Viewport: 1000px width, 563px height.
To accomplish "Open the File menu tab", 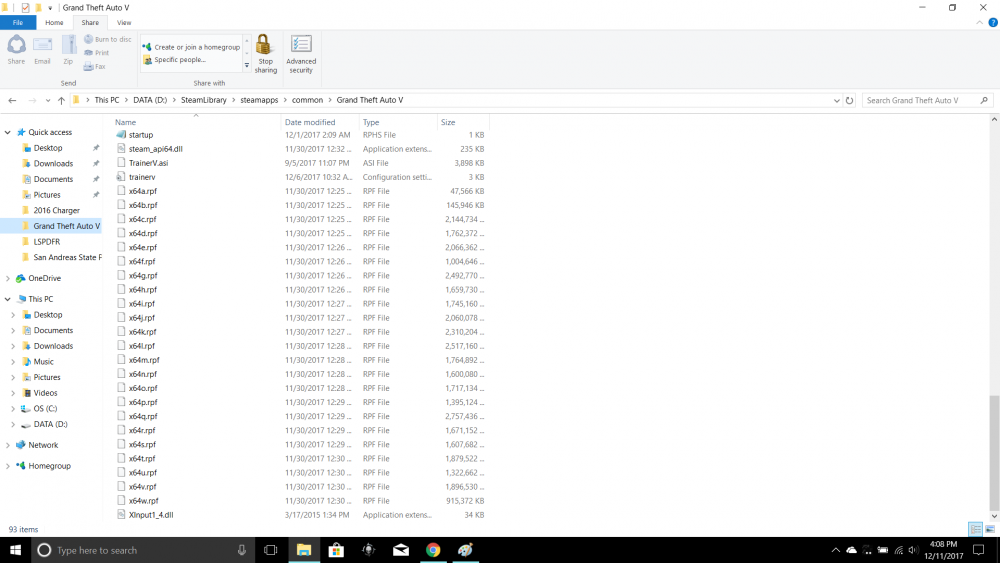I will (18, 22).
